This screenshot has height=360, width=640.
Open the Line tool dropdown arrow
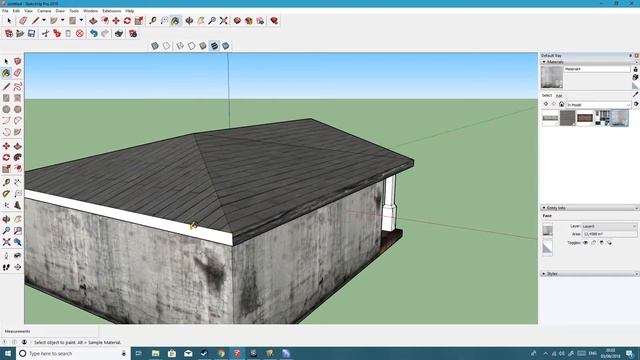(x=44, y=20)
